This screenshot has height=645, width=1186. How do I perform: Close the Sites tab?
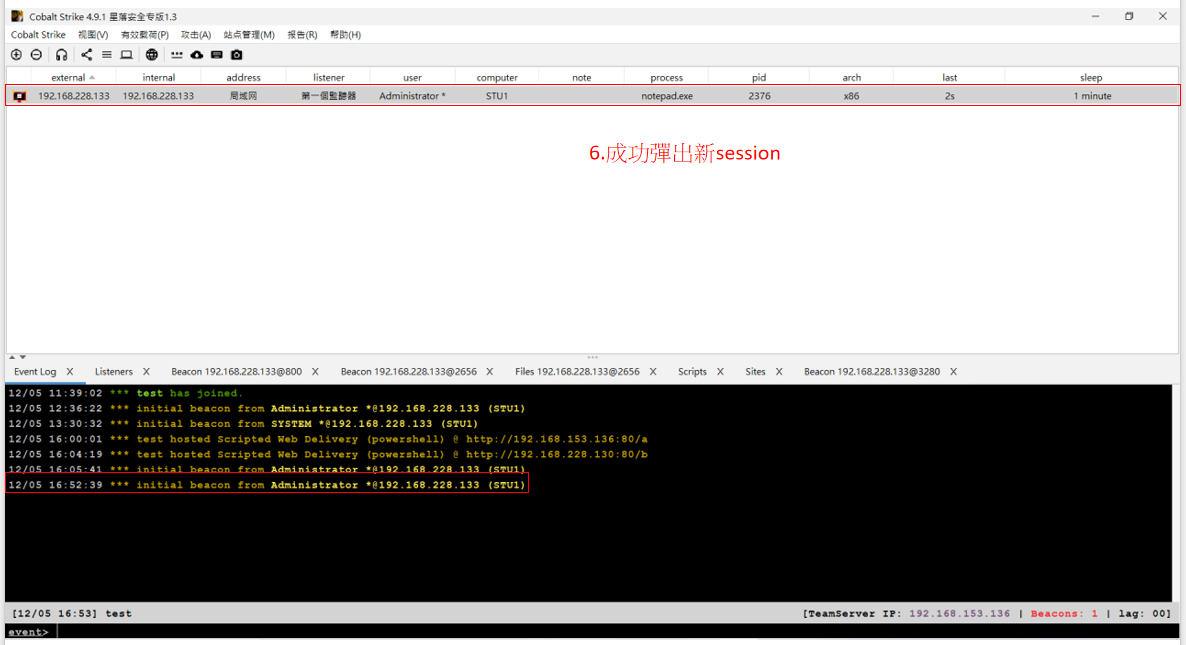click(x=778, y=371)
